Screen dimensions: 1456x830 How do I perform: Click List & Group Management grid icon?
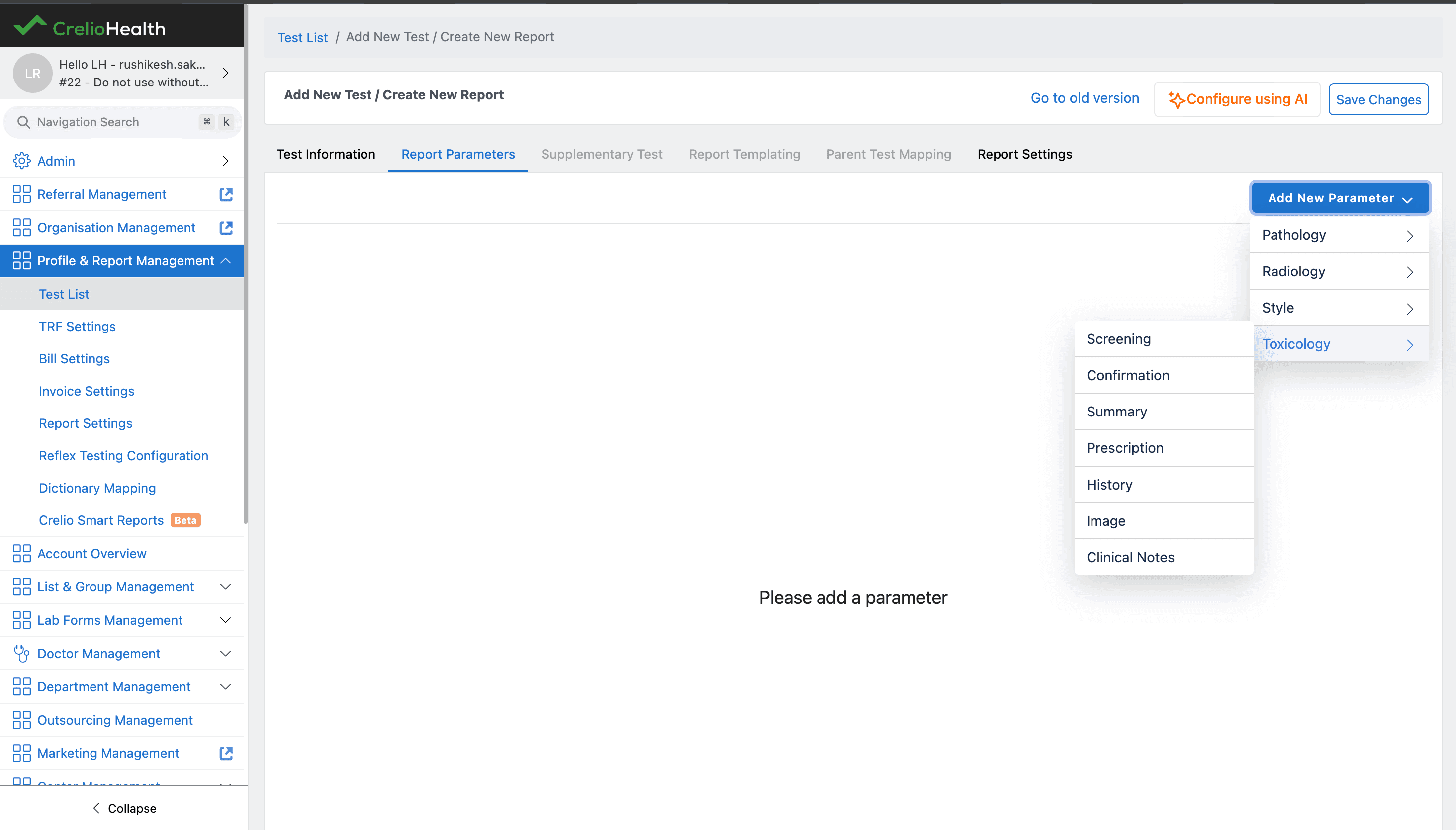click(22, 586)
